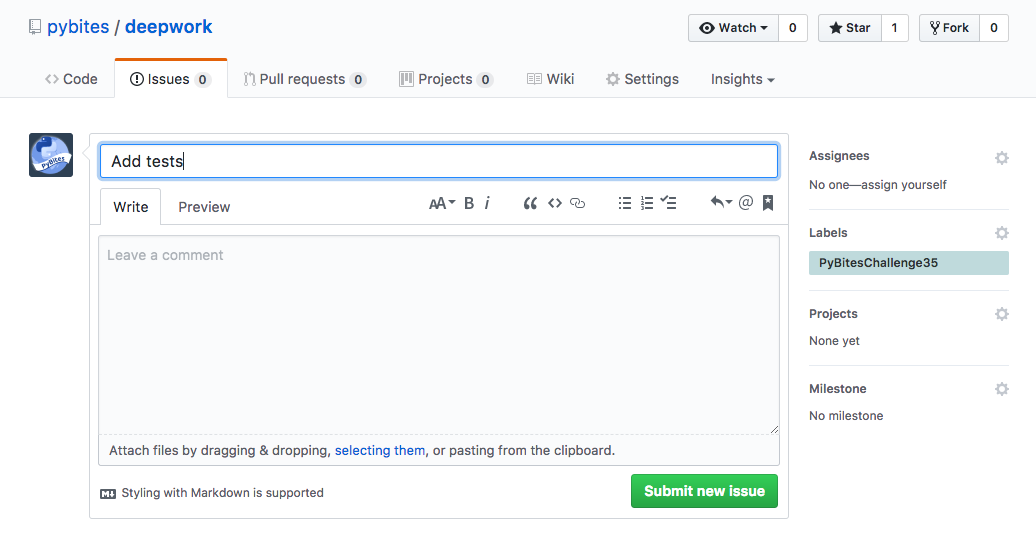This screenshot has height=547, width=1036.
Task: Go to the pybites owner page
Action: tap(78, 27)
